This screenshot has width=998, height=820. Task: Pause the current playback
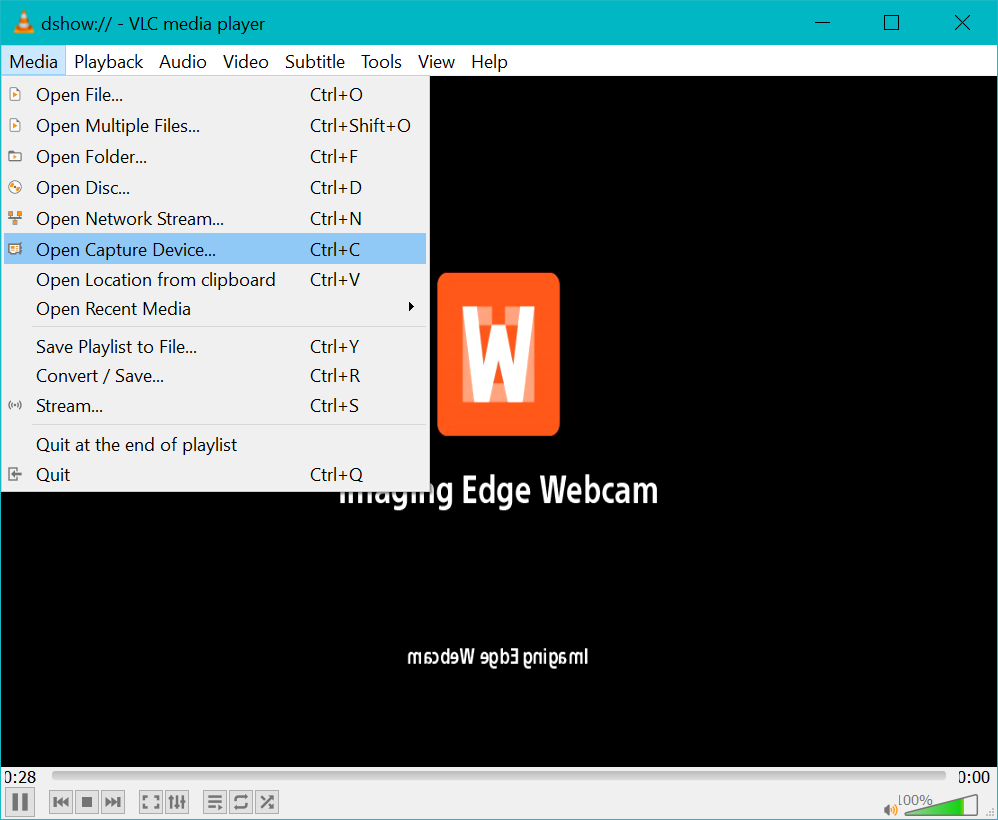click(19, 801)
